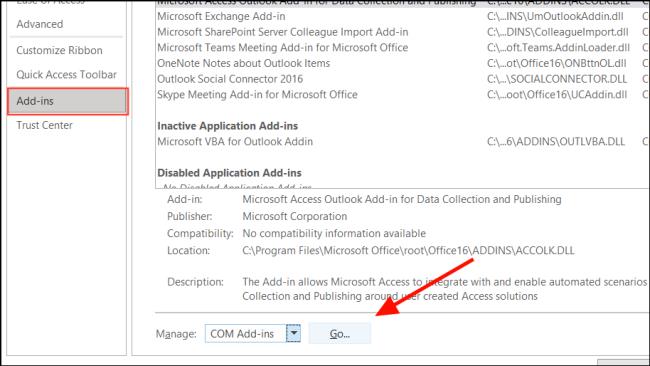Screen dimensions: 650x366
Task: Select Outlook Social Connector 2016 entry
Action: [230, 79]
